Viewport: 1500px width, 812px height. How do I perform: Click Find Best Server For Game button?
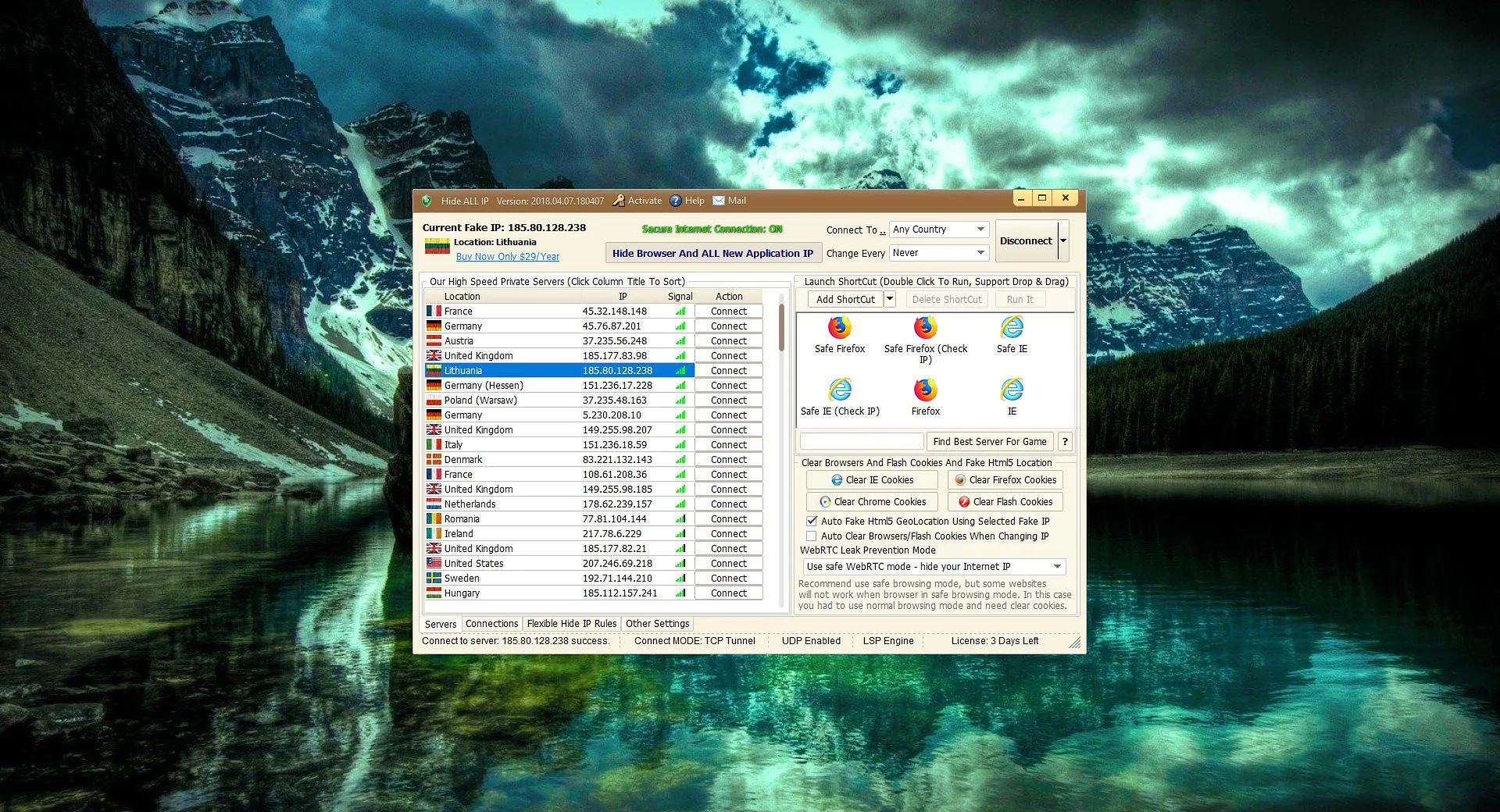click(x=990, y=442)
